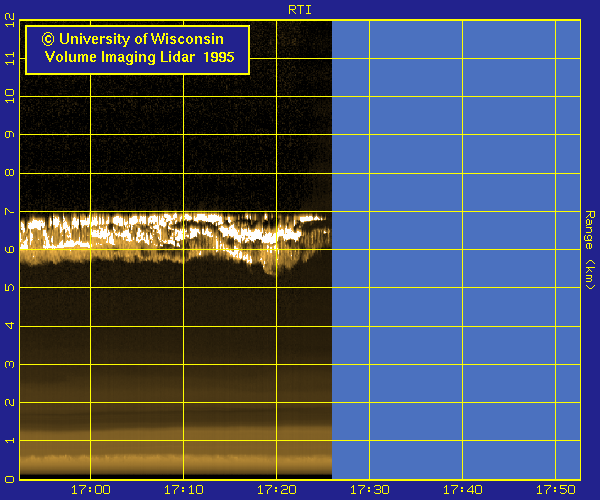600x500 pixels.
Task: Click the University of Wisconsin copyright text
Action: click(132, 39)
